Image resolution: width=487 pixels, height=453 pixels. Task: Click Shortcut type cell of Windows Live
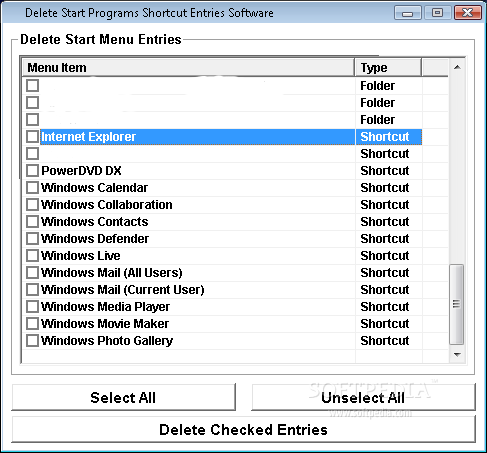(385, 256)
